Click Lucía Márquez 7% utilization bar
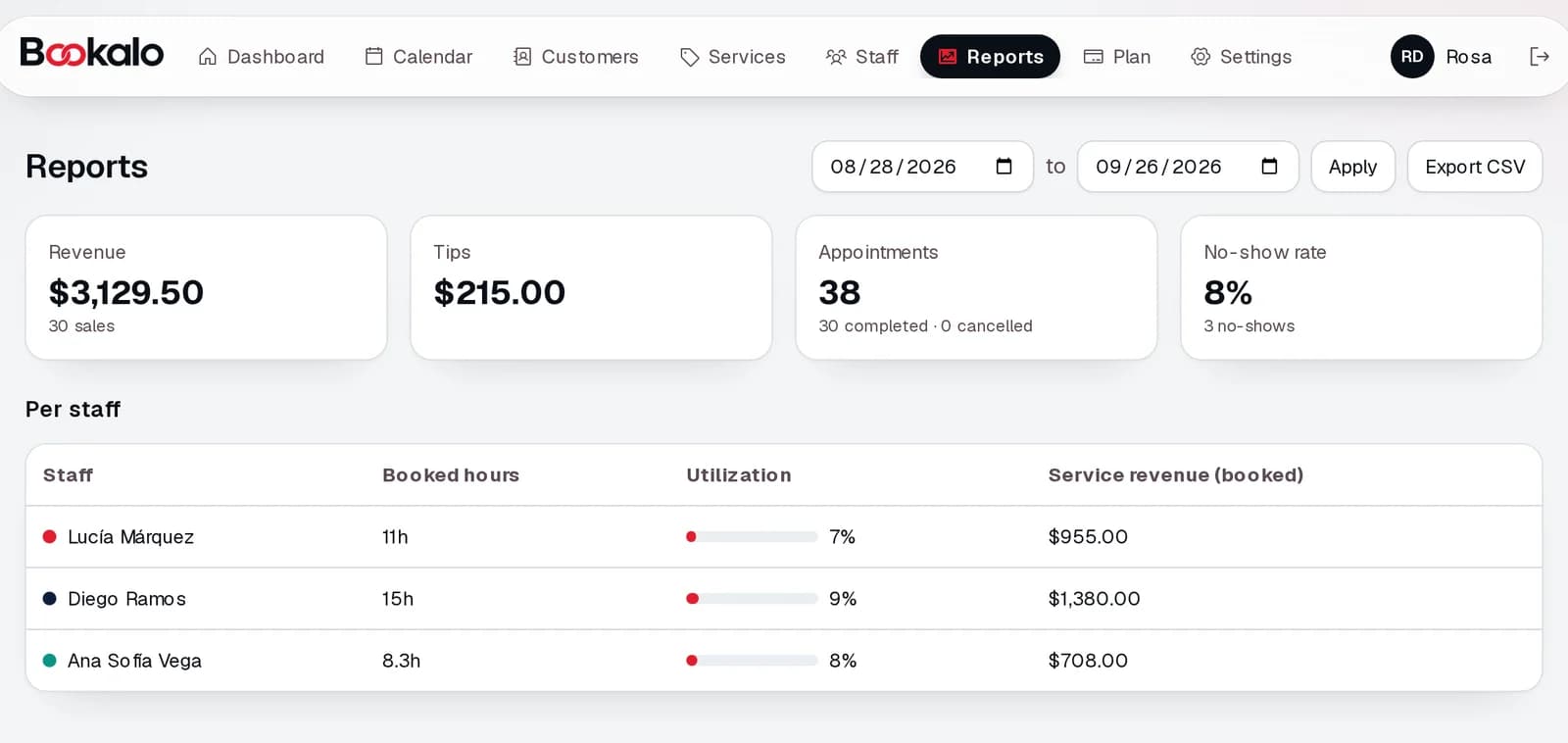This screenshot has height=743, width=1568. (752, 536)
